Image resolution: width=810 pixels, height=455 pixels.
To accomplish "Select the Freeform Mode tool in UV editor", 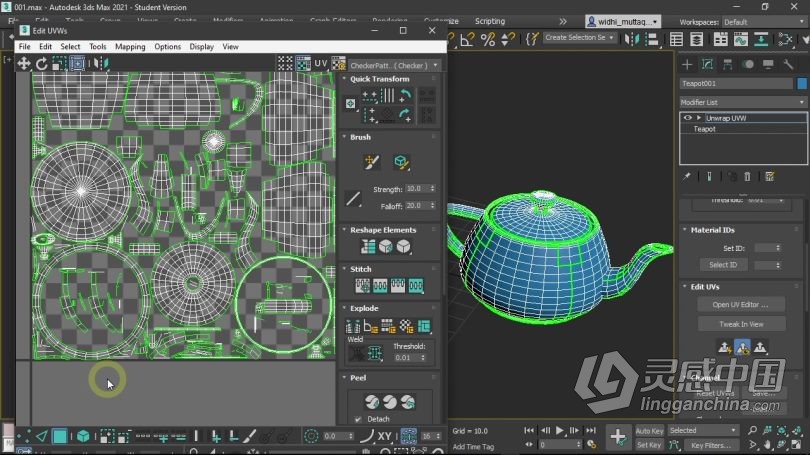I will (77, 64).
